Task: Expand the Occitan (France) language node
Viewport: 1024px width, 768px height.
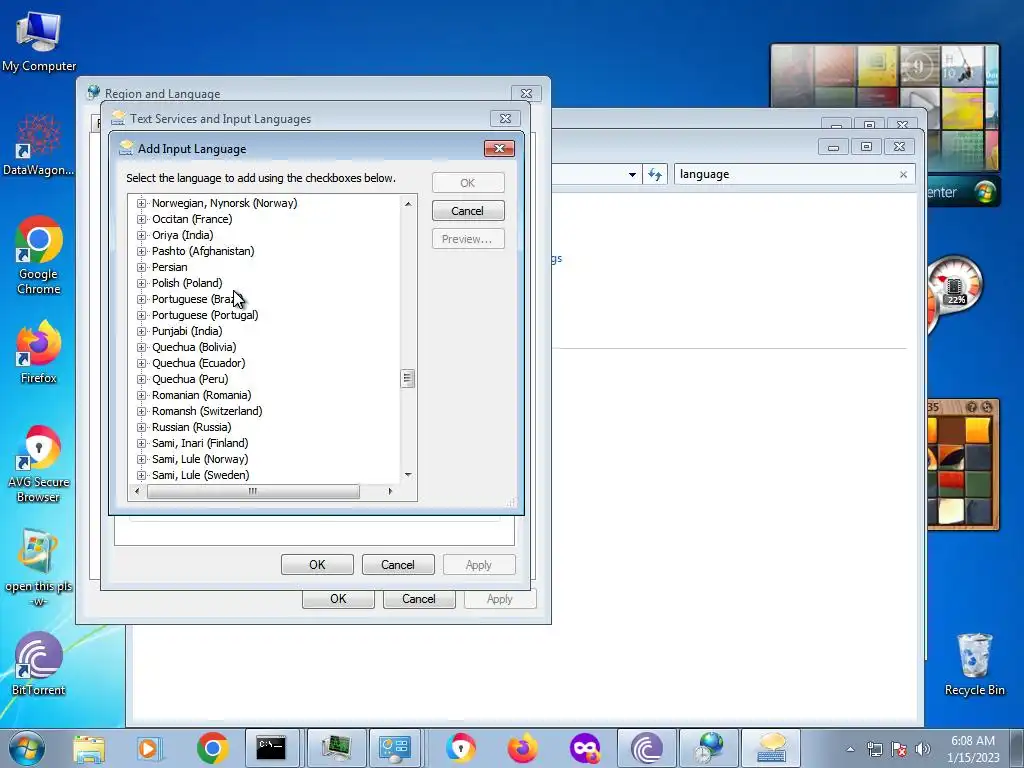Action: click(x=141, y=219)
